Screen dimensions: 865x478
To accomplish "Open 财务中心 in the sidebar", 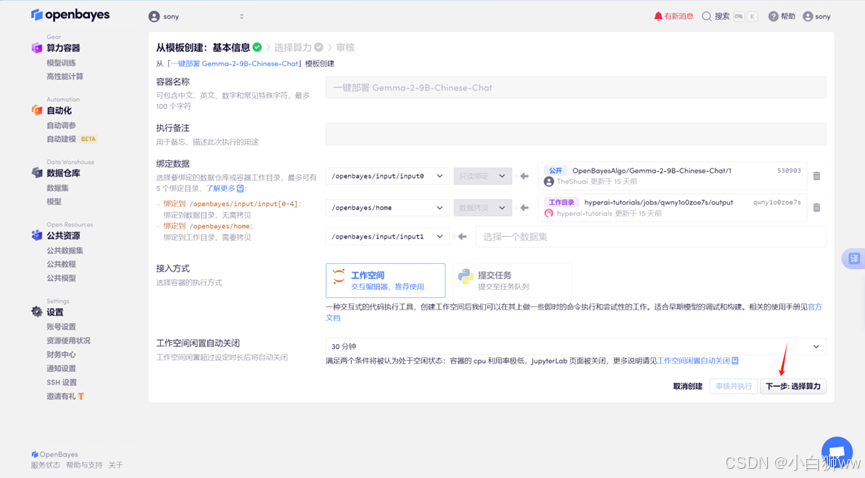I will [61, 354].
